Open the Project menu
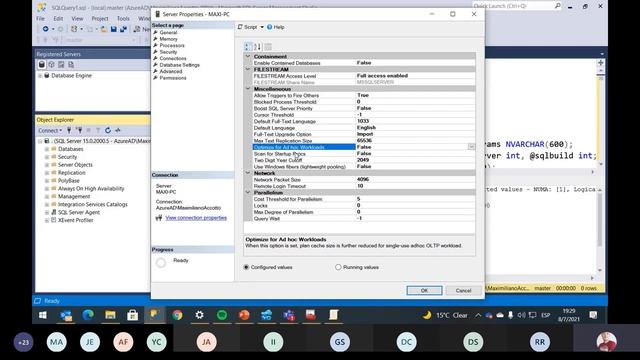The width and height of the screenshot is (640, 360). [100, 18]
